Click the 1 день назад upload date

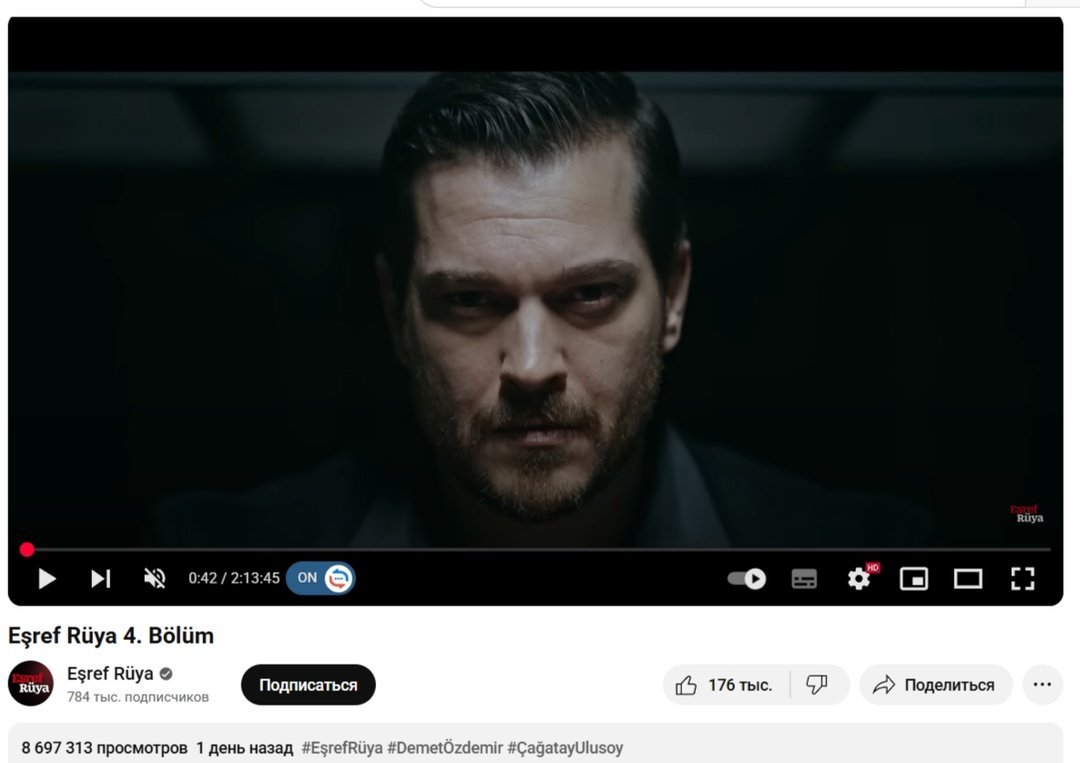[245, 748]
